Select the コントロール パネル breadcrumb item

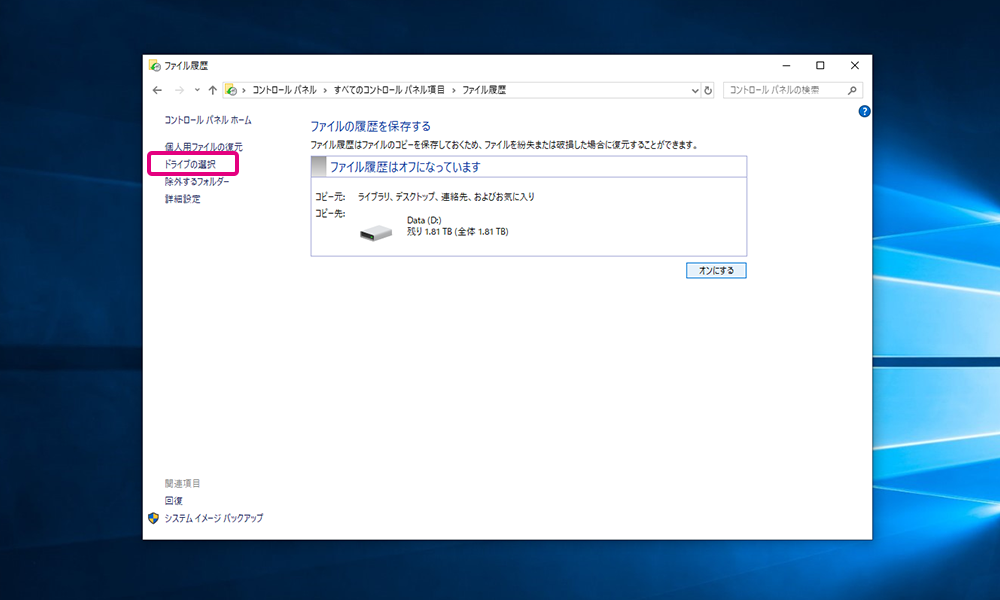[x=284, y=90]
